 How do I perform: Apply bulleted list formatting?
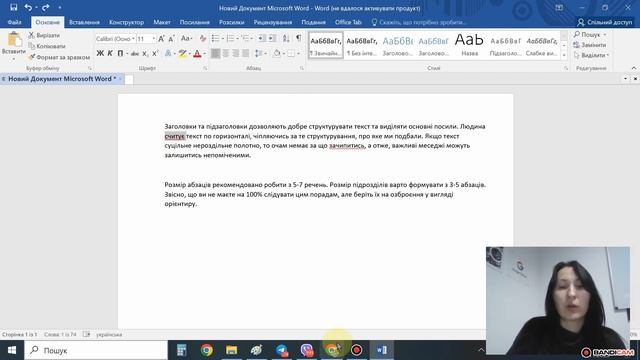215,39
